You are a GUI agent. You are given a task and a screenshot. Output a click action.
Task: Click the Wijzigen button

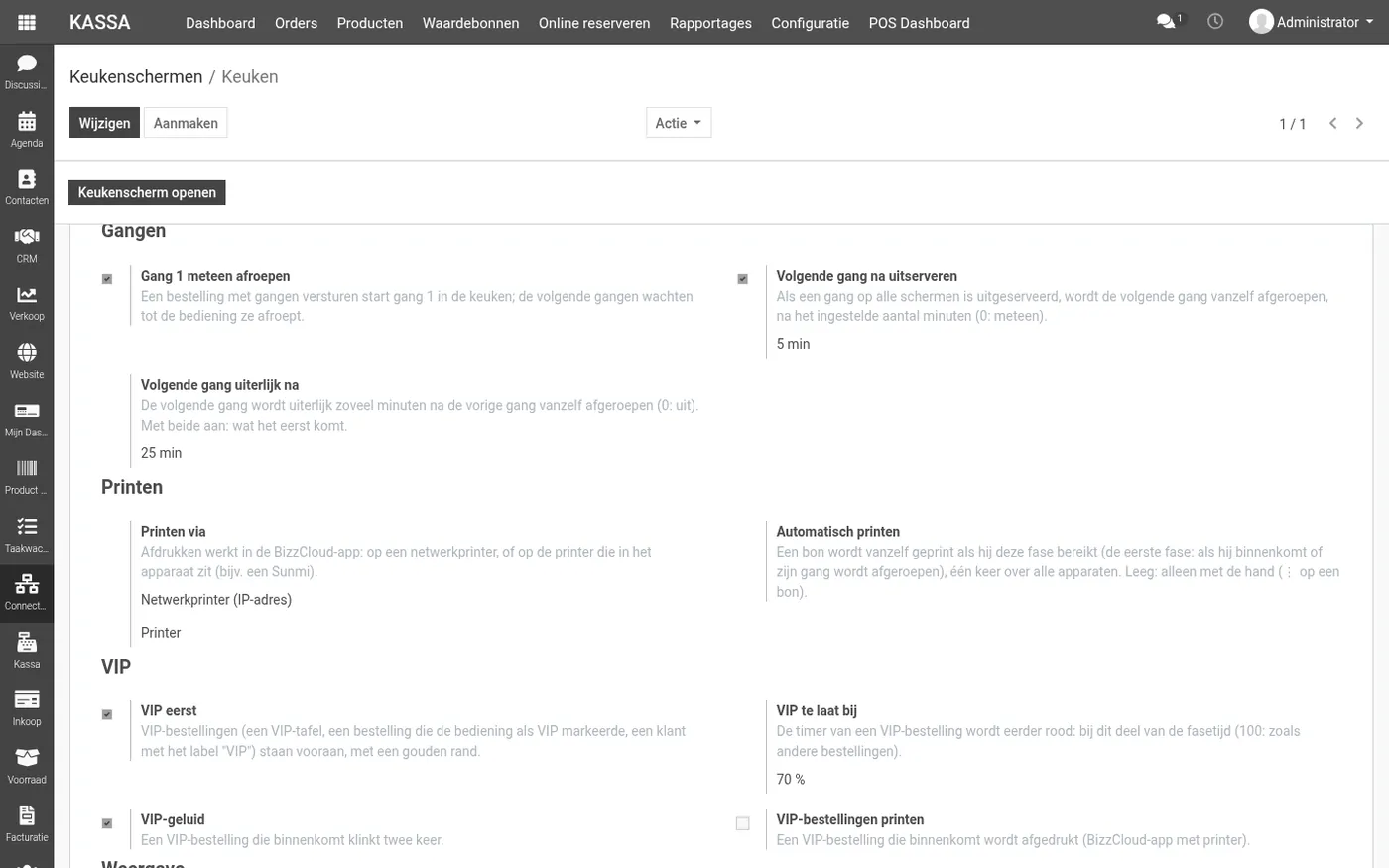pyautogui.click(x=104, y=123)
